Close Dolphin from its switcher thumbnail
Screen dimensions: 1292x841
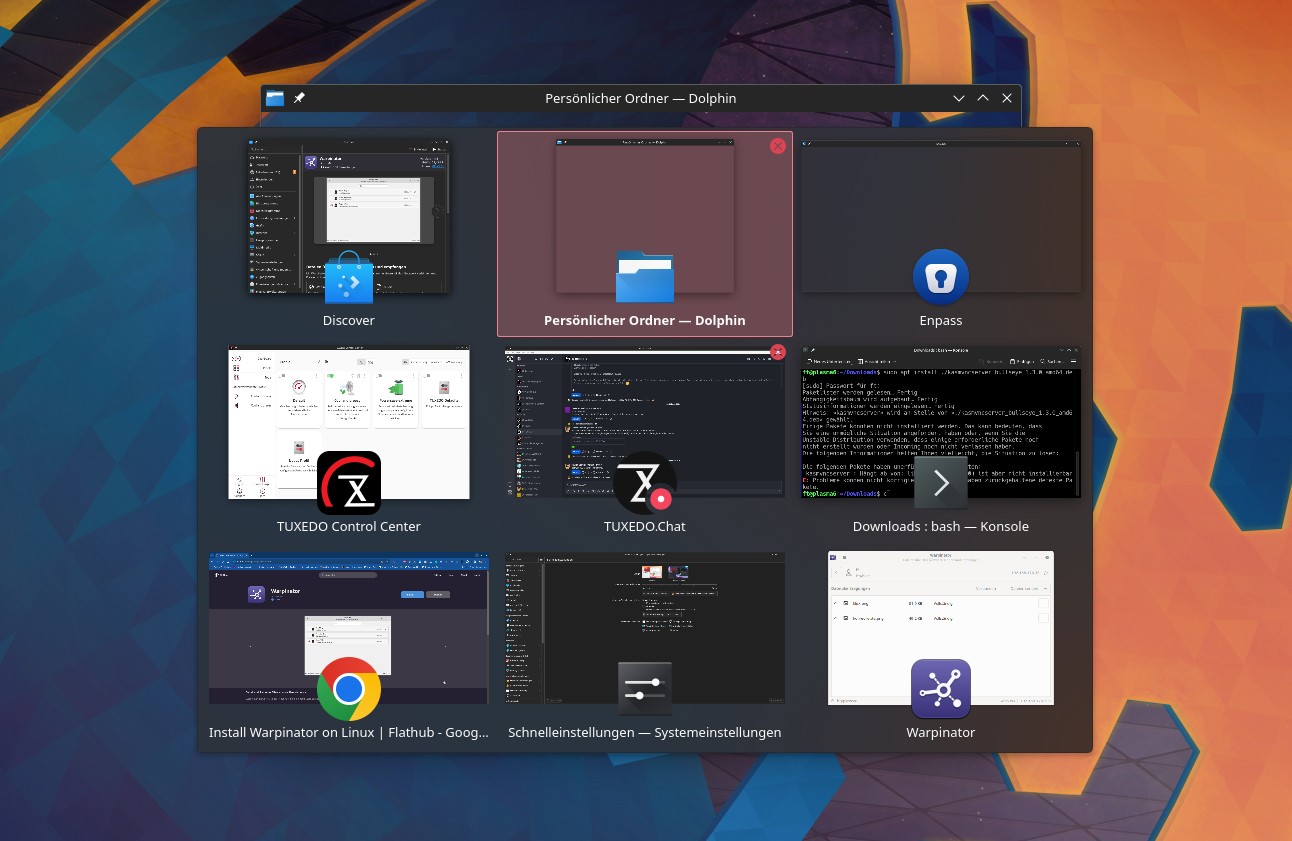click(x=778, y=146)
